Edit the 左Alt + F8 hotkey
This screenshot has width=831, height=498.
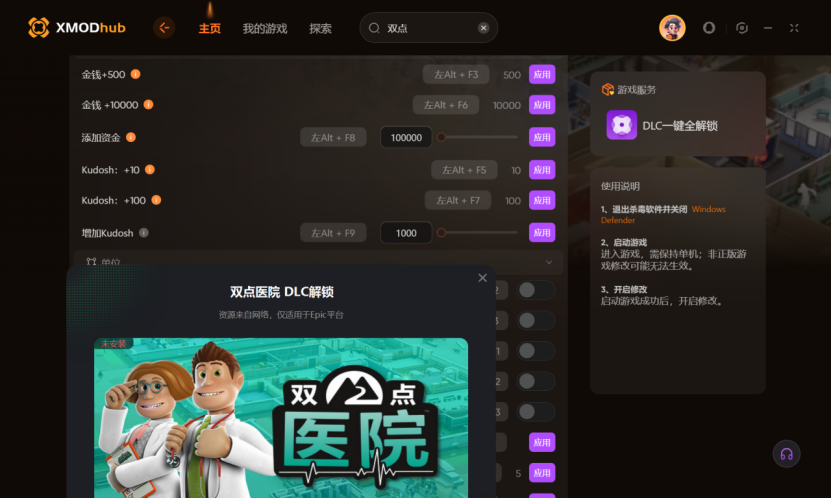333,138
